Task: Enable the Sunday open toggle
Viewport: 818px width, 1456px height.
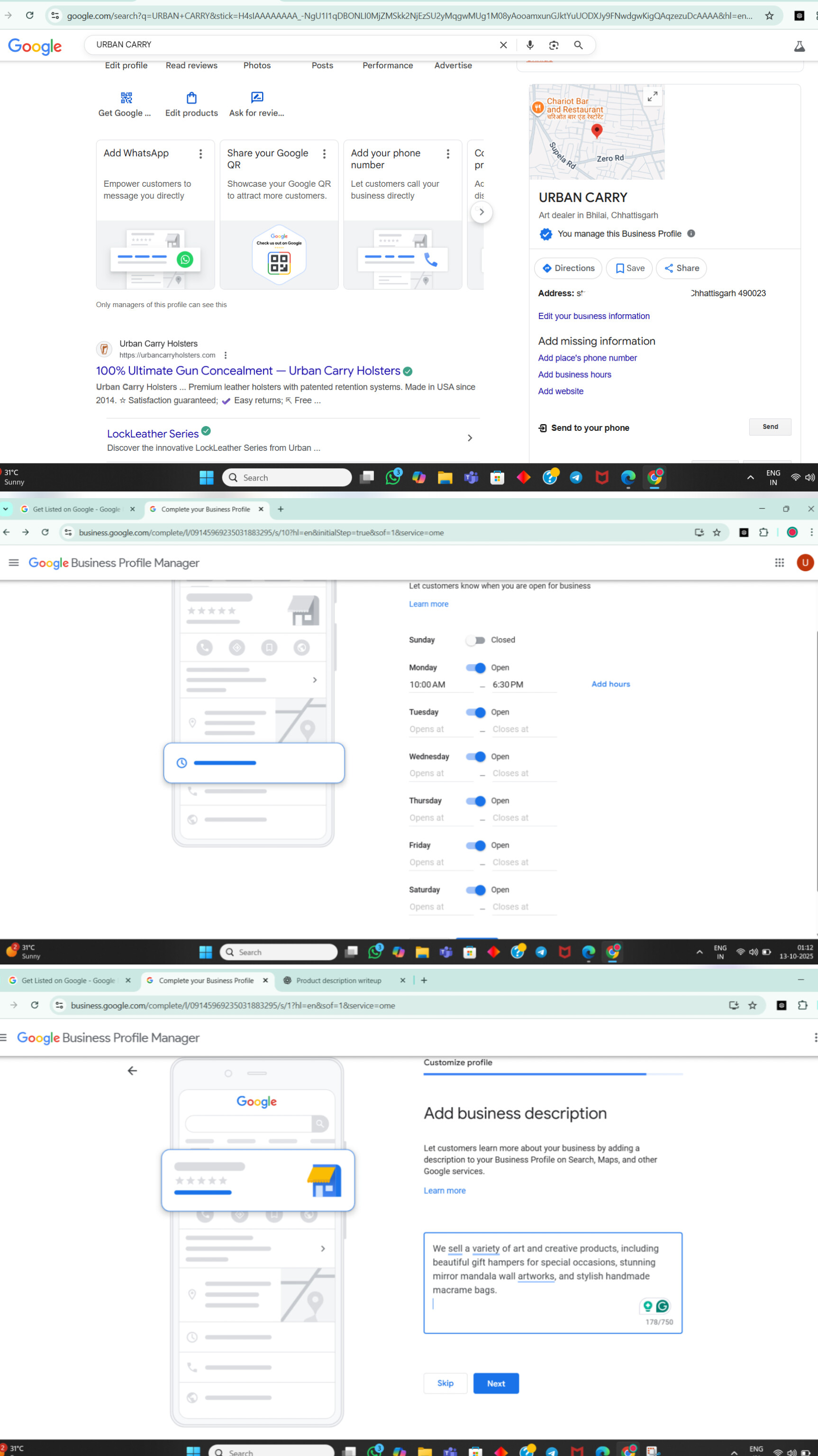Action: click(x=475, y=640)
